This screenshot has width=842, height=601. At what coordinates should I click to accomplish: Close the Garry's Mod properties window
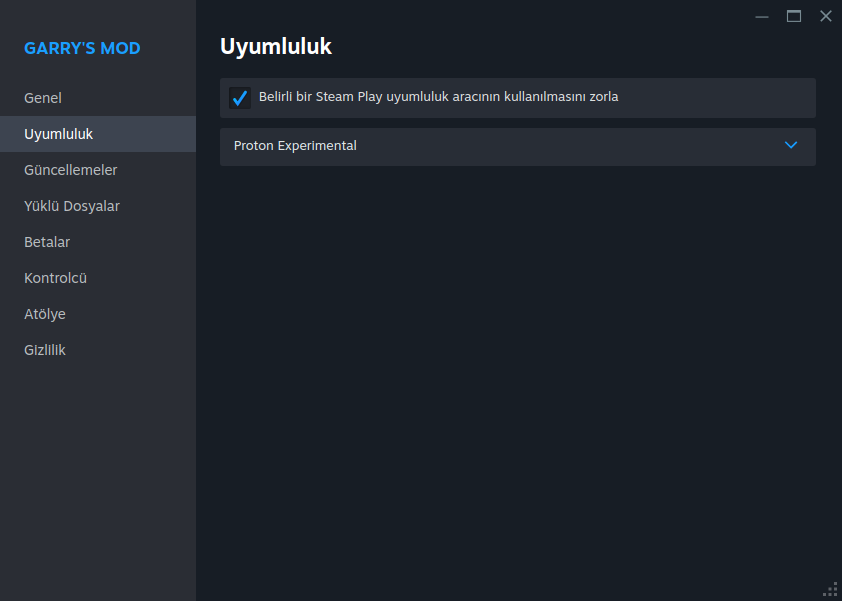(826, 16)
